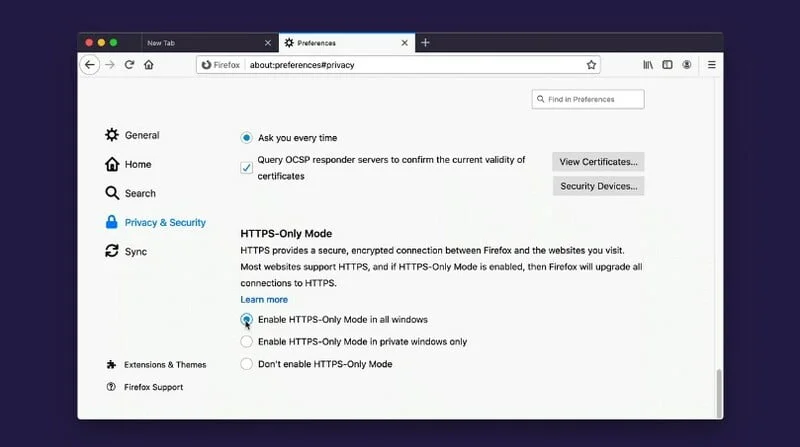800x447 pixels.
Task: Open the Sync preferences category
Action: click(x=126, y=252)
